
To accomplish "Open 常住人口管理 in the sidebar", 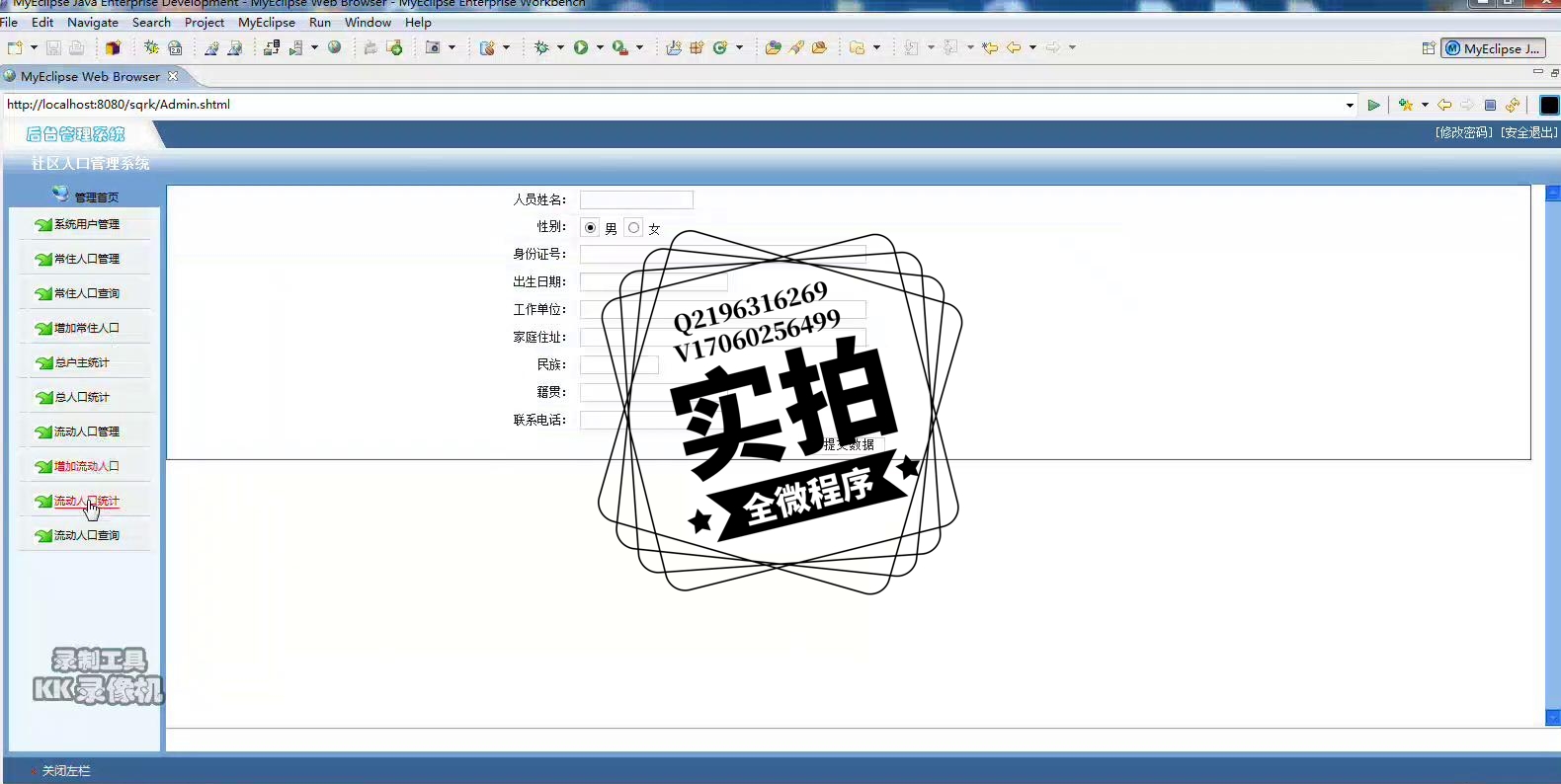I will coord(87,259).
